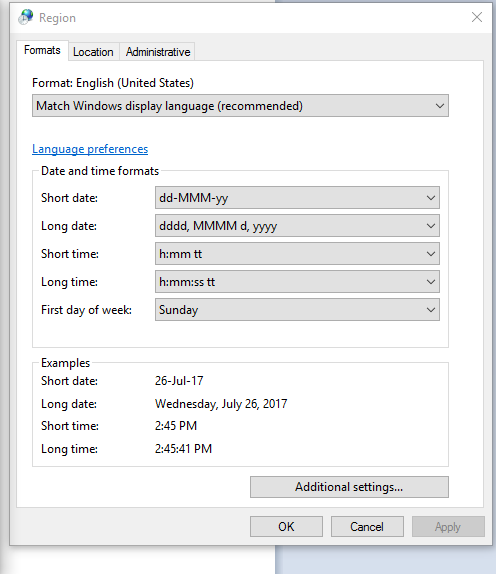Viewport: 496px width, 574px height.
Task: Switch to the Administrative tab
Action: click(158, 52)
